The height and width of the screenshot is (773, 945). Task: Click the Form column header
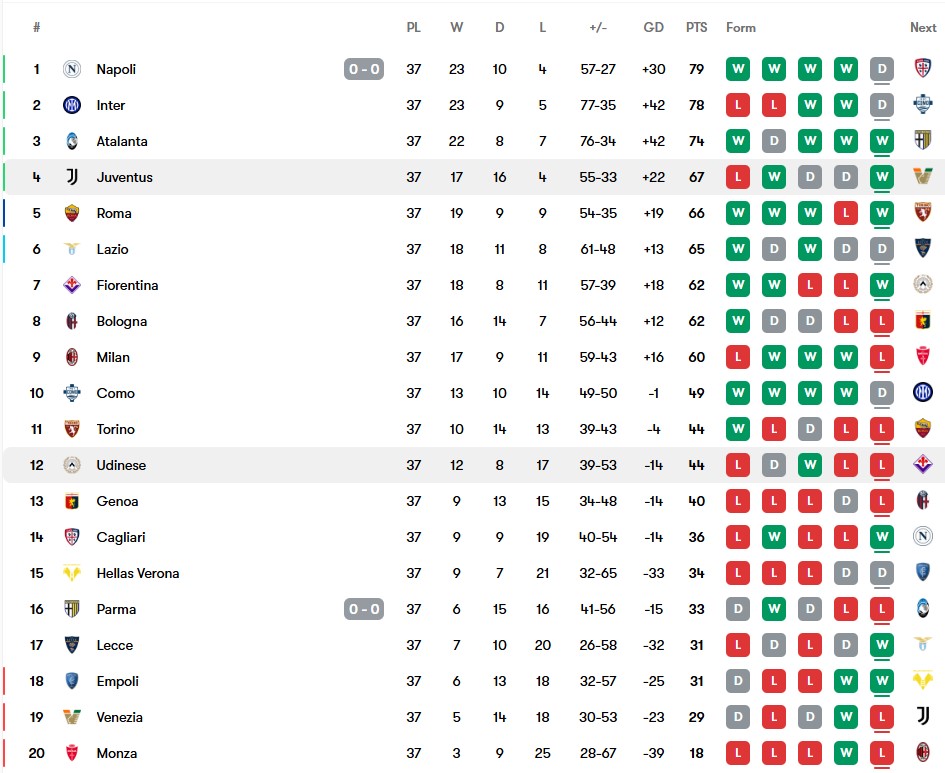click(741, 28)
